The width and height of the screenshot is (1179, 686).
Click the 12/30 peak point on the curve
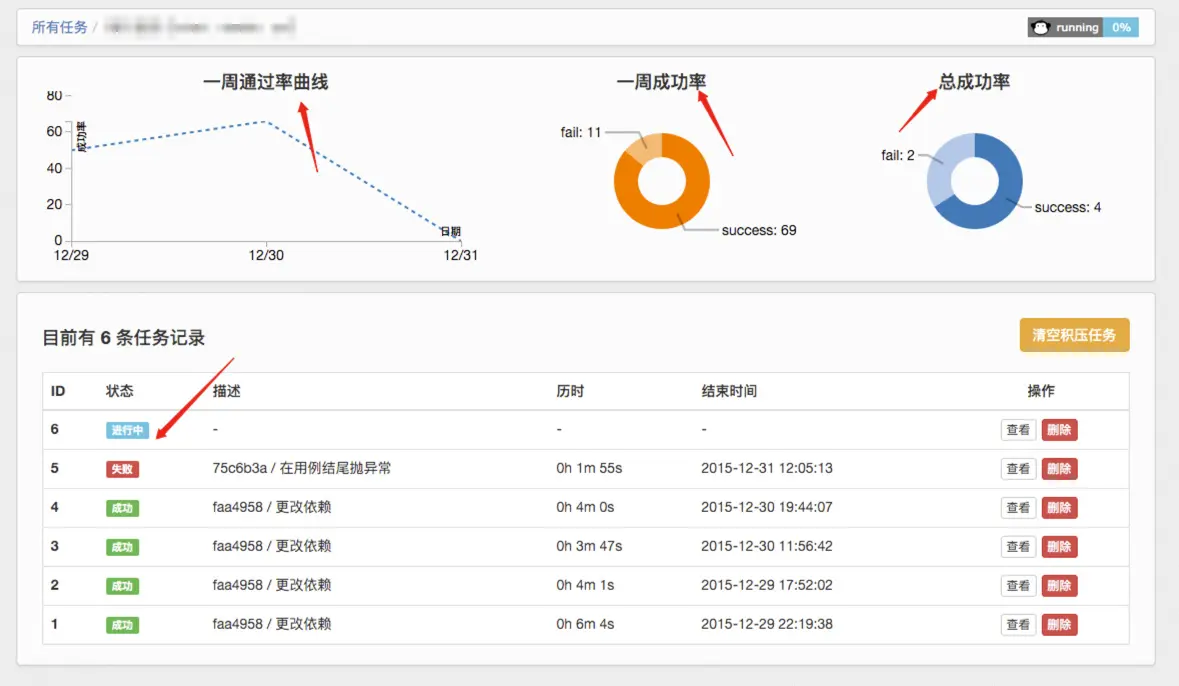click(x=265, y=121)
